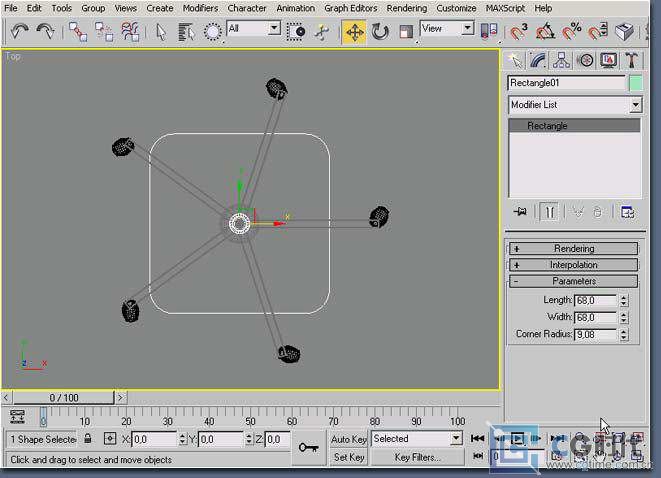Toggle the Selection Lock padlock
Screen dimensions: 661x478
88,439
